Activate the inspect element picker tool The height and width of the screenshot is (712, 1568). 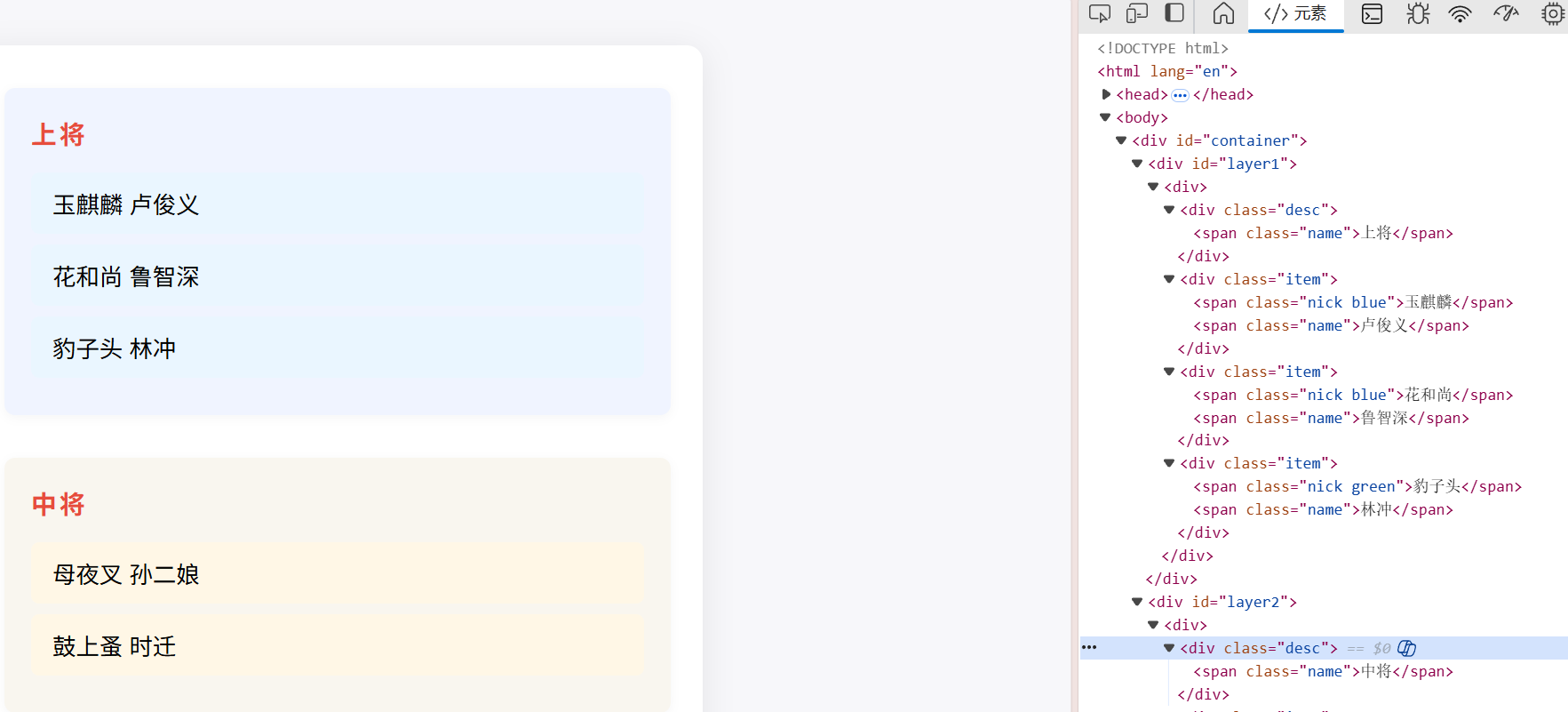(1100, 13)
